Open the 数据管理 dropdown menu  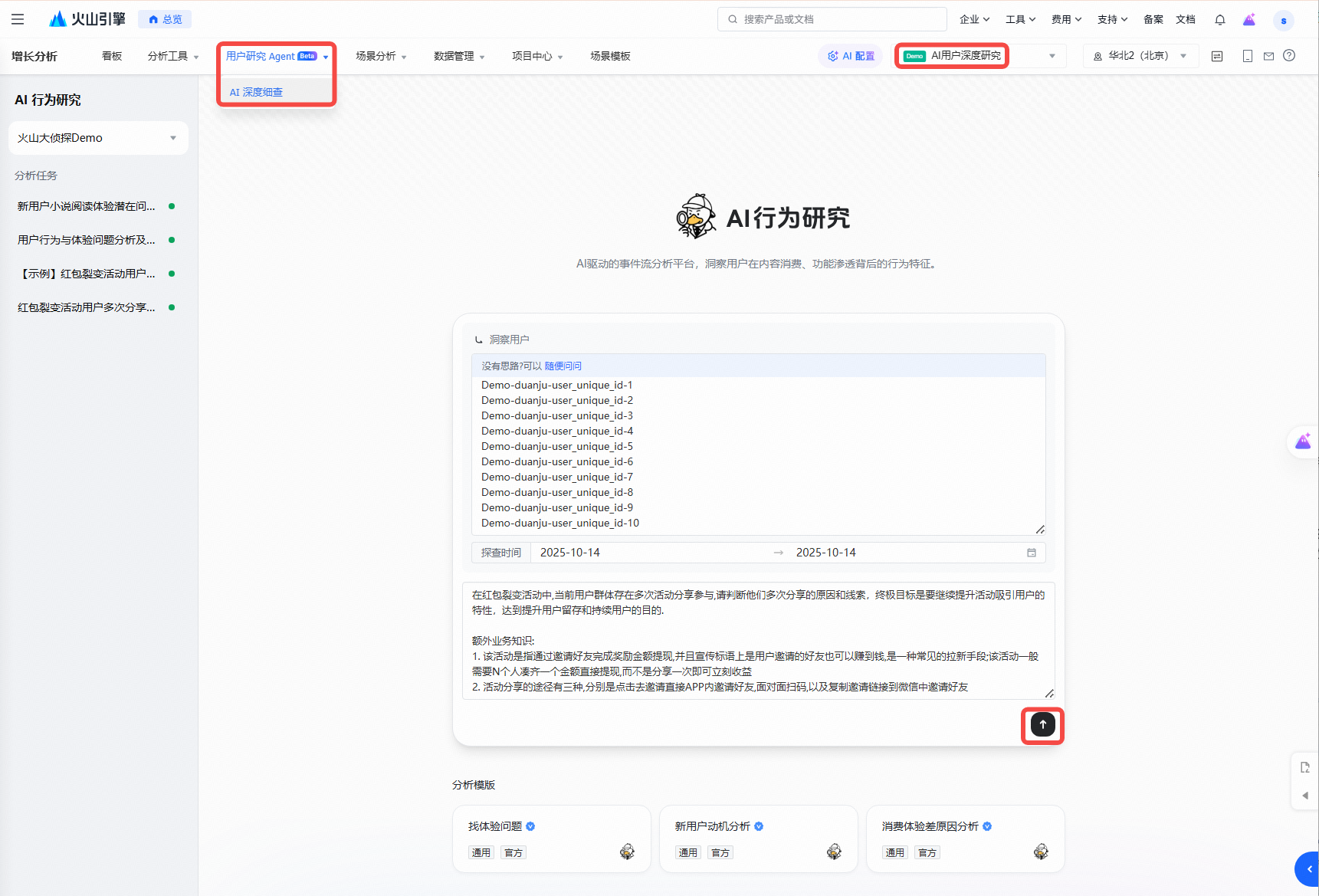click(x=459, y=56)
